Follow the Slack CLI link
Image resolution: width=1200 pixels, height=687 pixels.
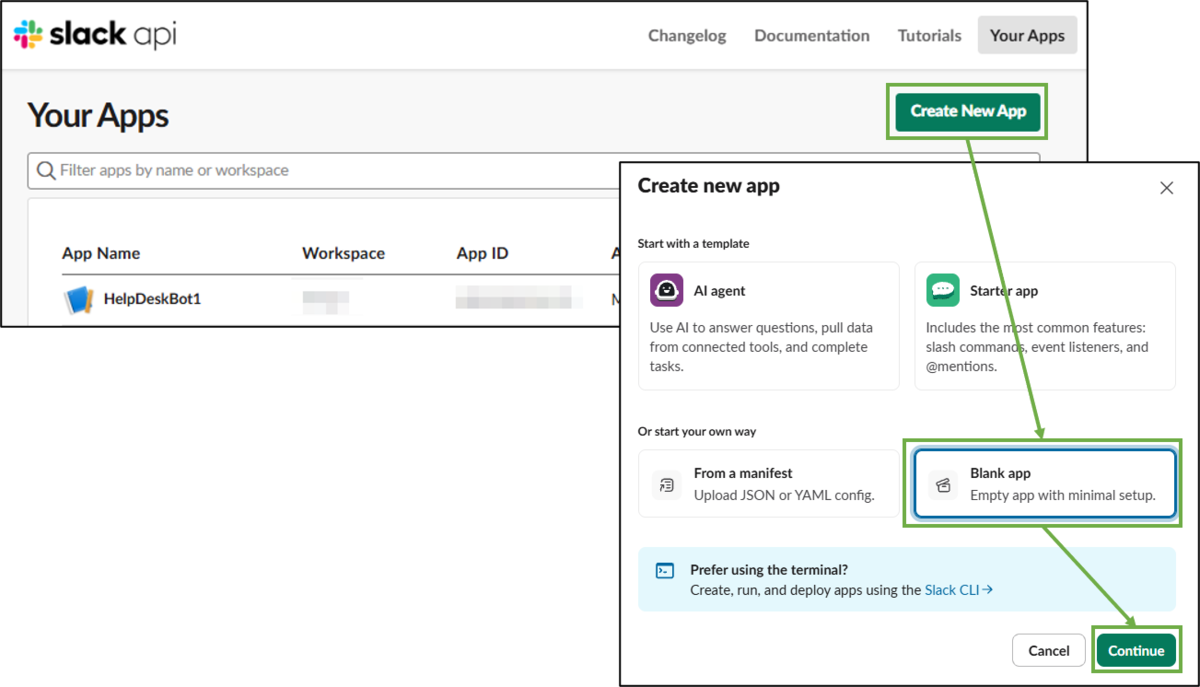pyautogui.click(x=958, y=590)
